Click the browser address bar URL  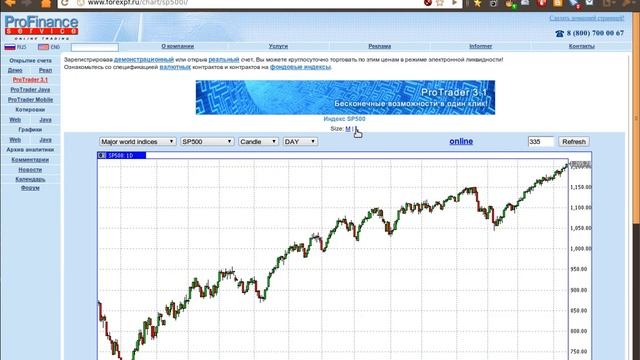pos(138,2)
